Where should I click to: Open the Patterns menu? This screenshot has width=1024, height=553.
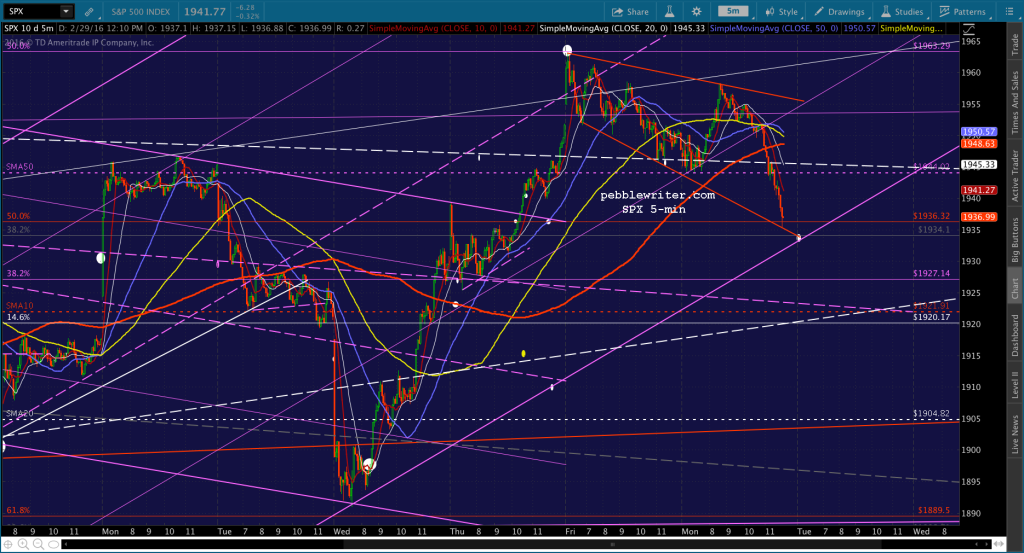click(962, 12)
